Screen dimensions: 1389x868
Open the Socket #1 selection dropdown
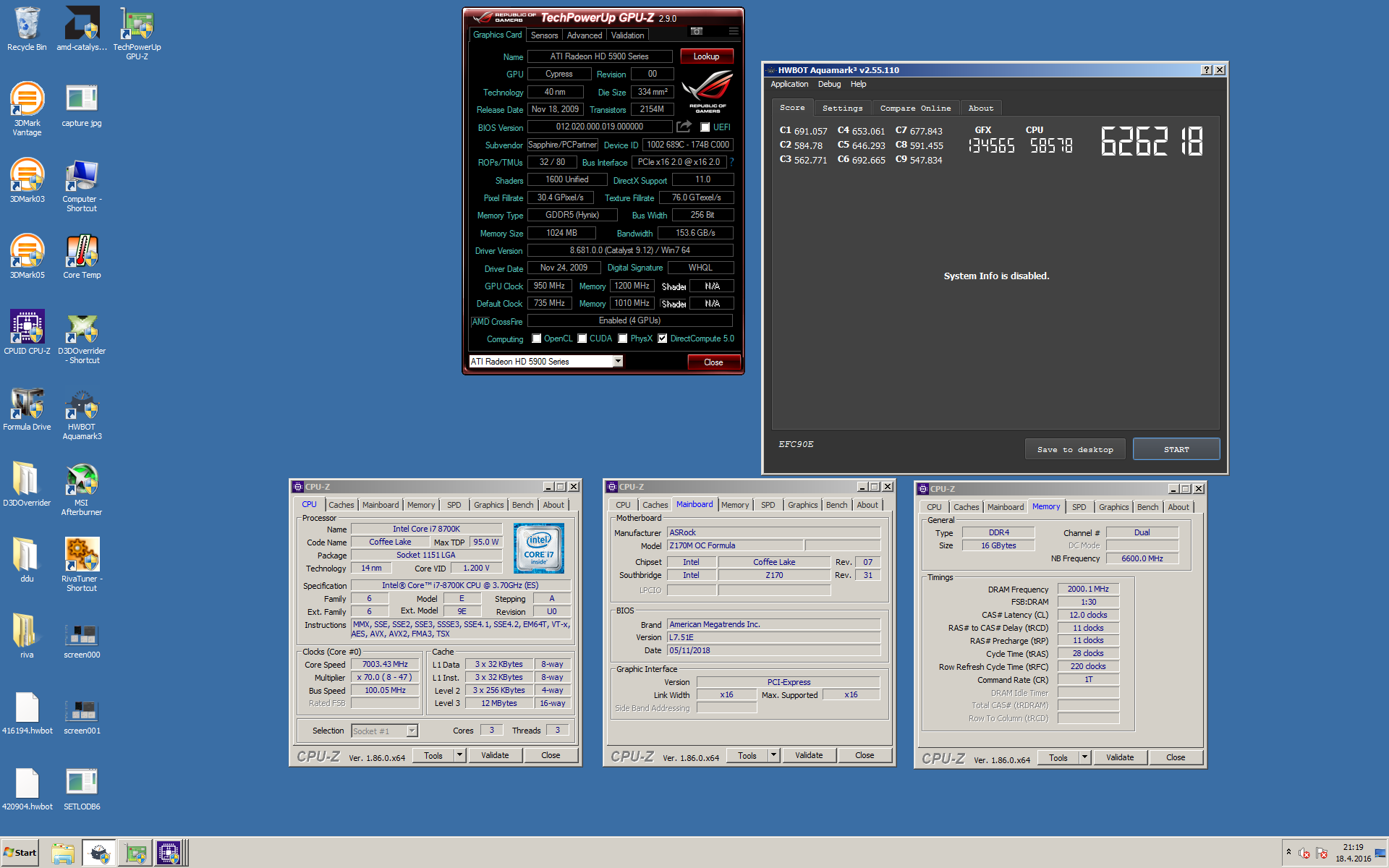[x=412, y=731]
